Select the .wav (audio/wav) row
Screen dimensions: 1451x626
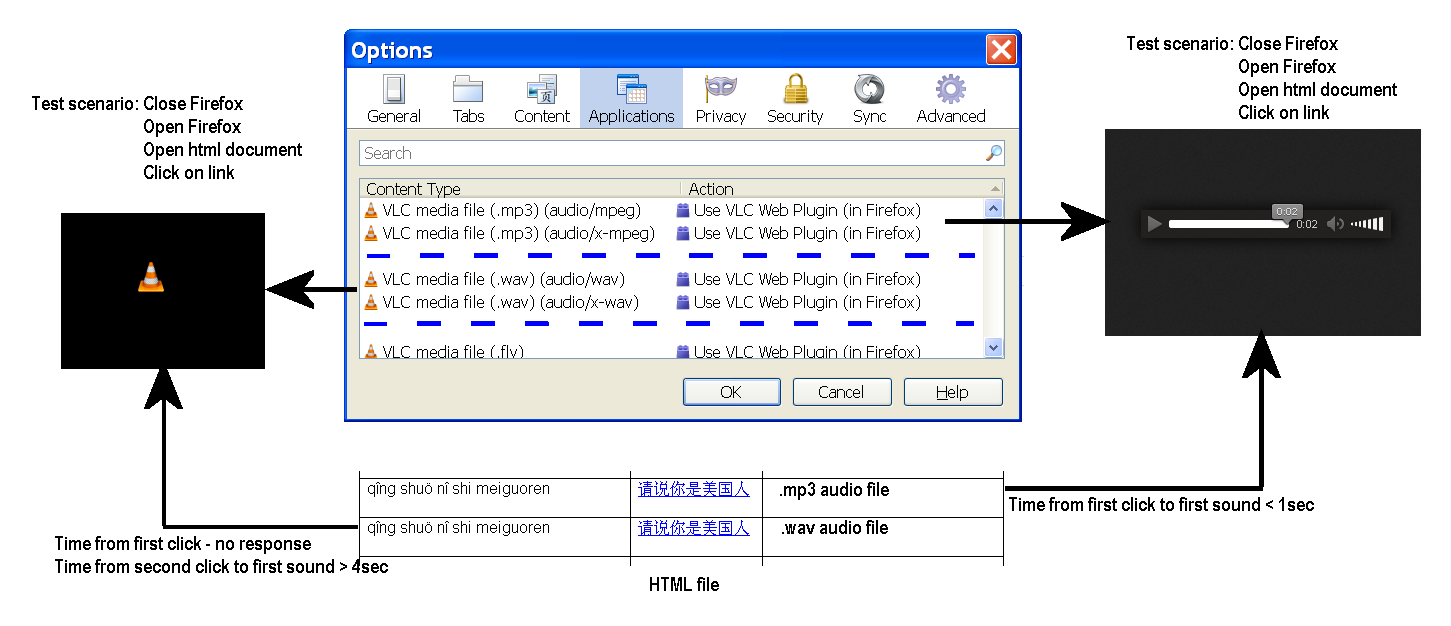click(672, 279)
